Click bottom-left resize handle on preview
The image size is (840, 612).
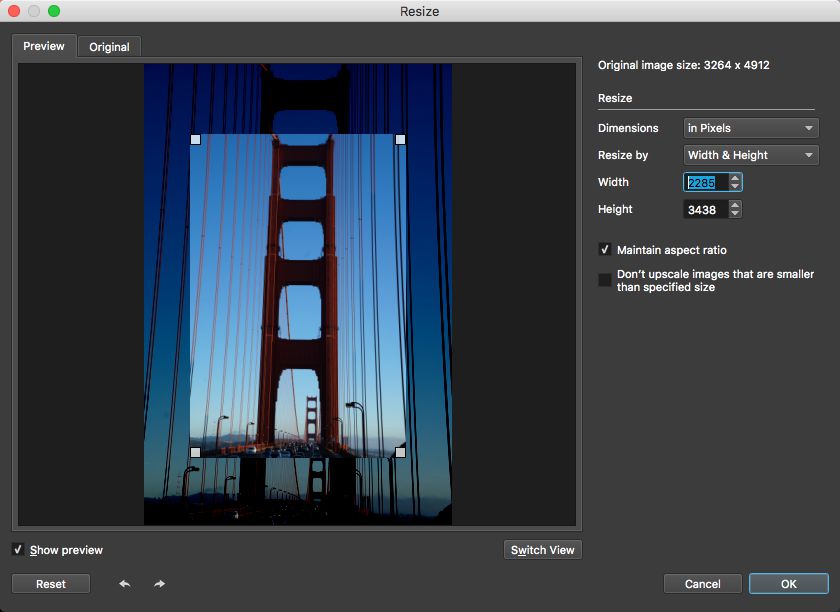pos(195,452)
